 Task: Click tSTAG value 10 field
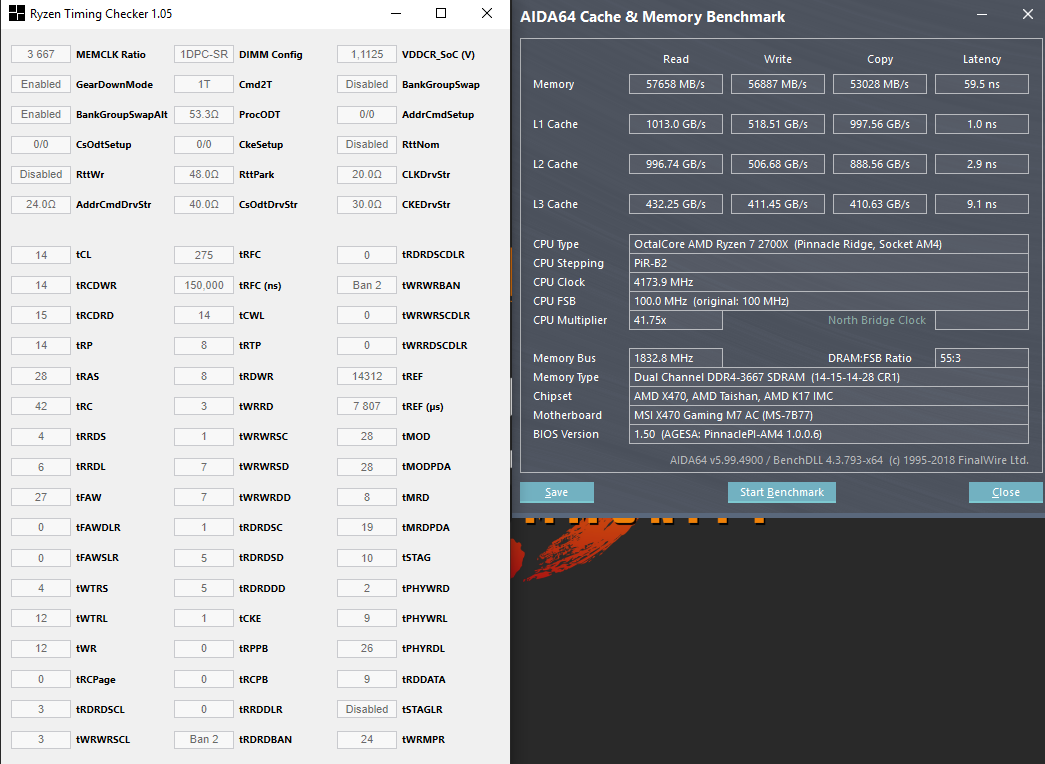(367, 557)
